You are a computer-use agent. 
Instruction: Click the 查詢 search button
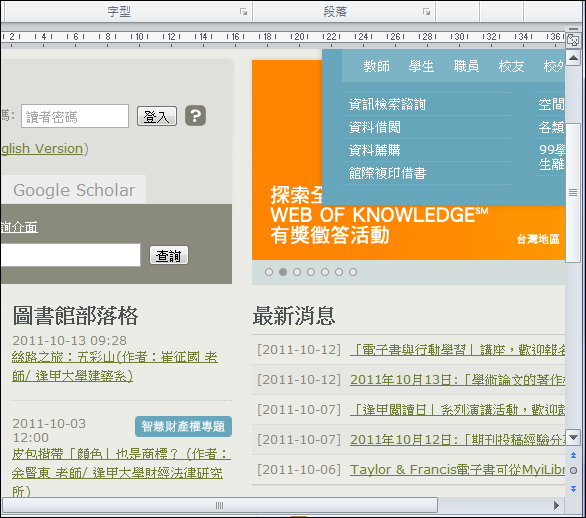(x=169, y=256)
